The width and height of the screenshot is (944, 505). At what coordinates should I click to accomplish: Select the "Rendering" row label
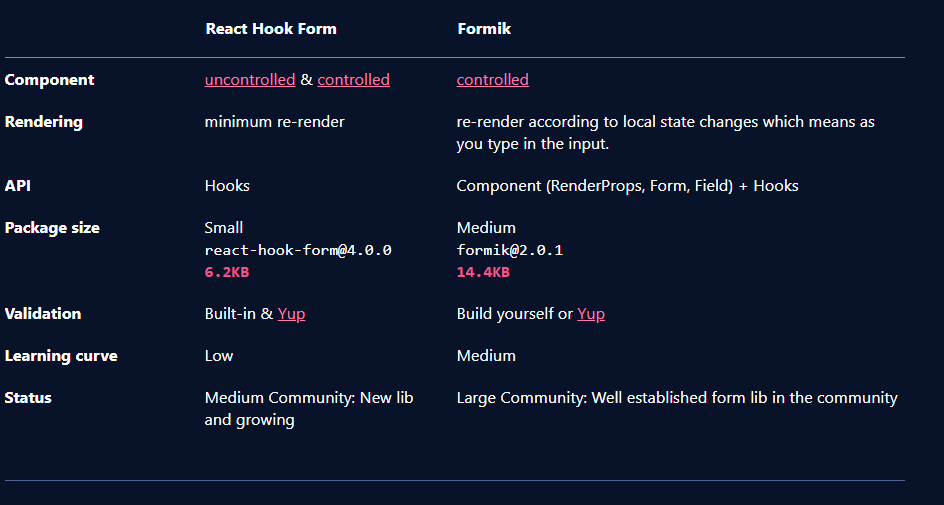43,122
